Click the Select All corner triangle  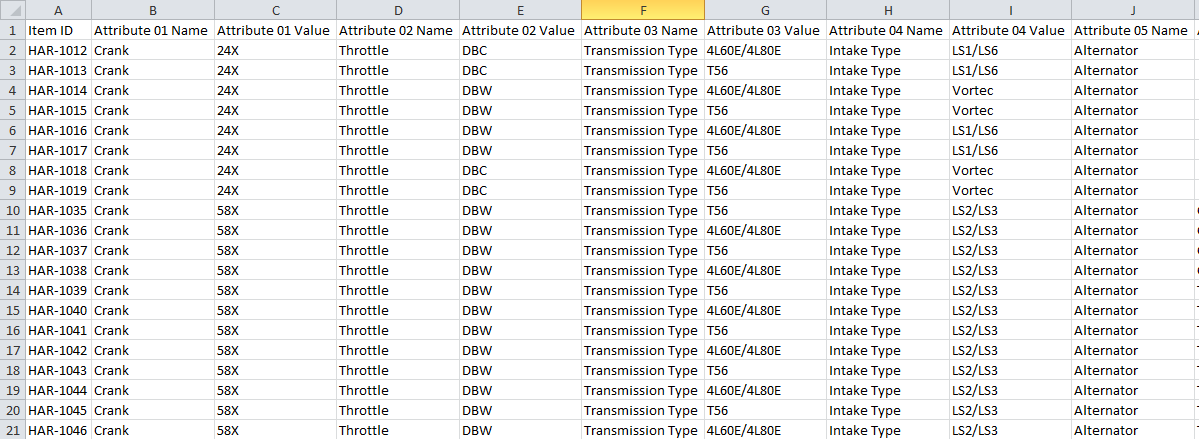point(13,9)
